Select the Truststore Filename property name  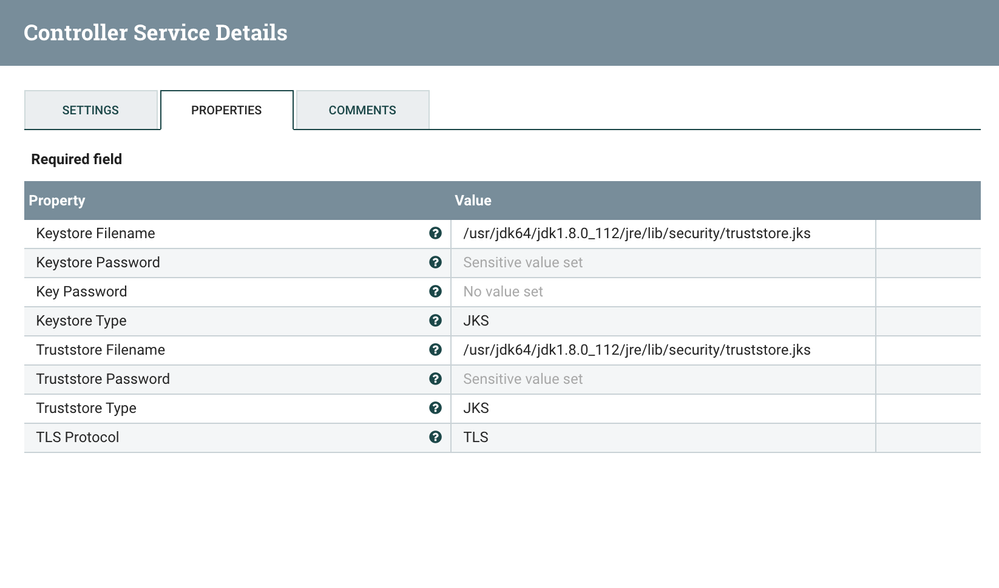coord(100,350)
